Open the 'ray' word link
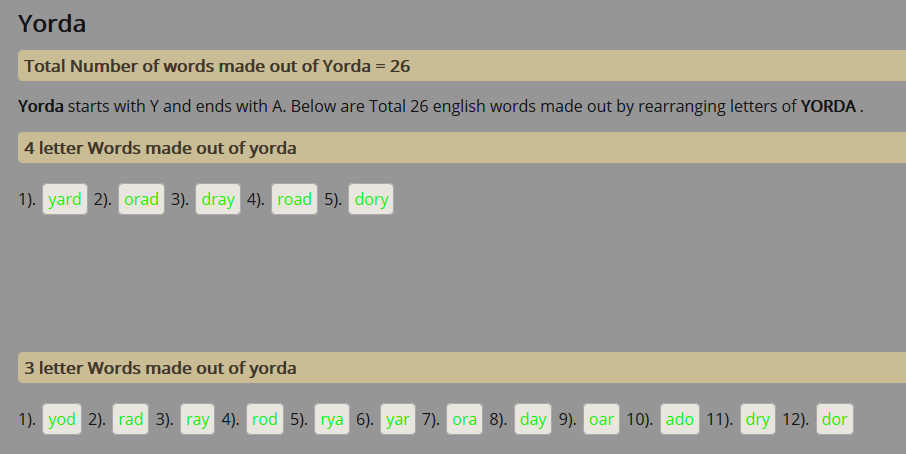 click(x=198, y=419)
